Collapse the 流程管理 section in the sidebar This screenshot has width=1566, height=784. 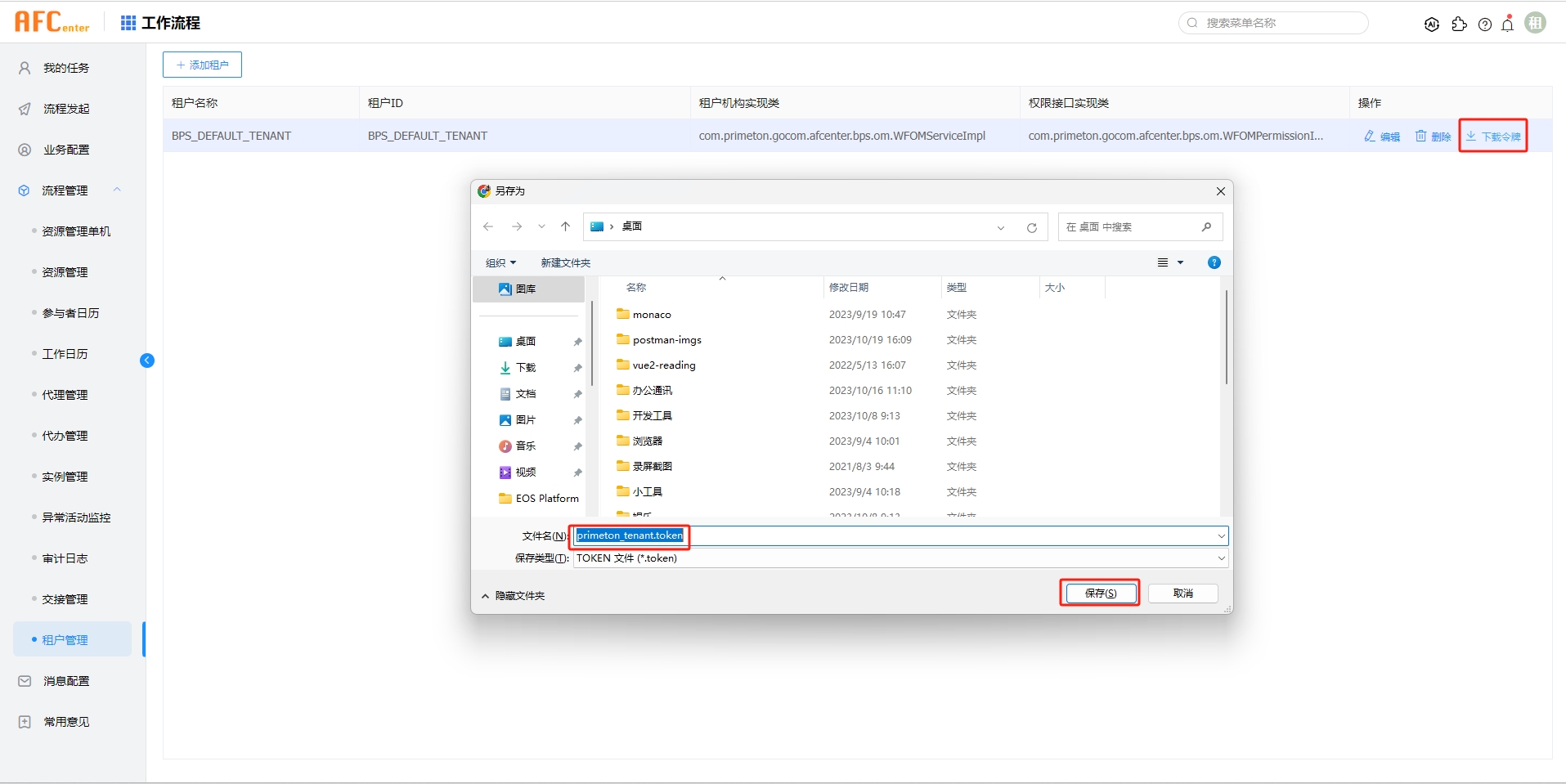117,189
